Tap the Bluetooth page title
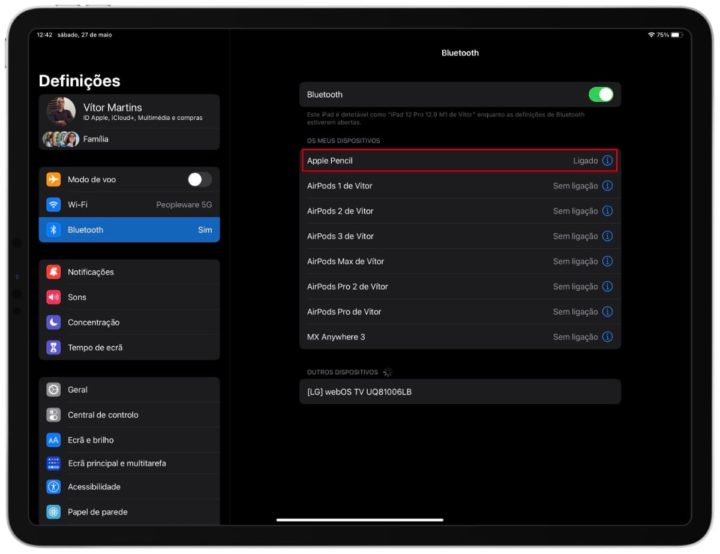This screenshot has width=720, height=554. [x=460, y=53]
